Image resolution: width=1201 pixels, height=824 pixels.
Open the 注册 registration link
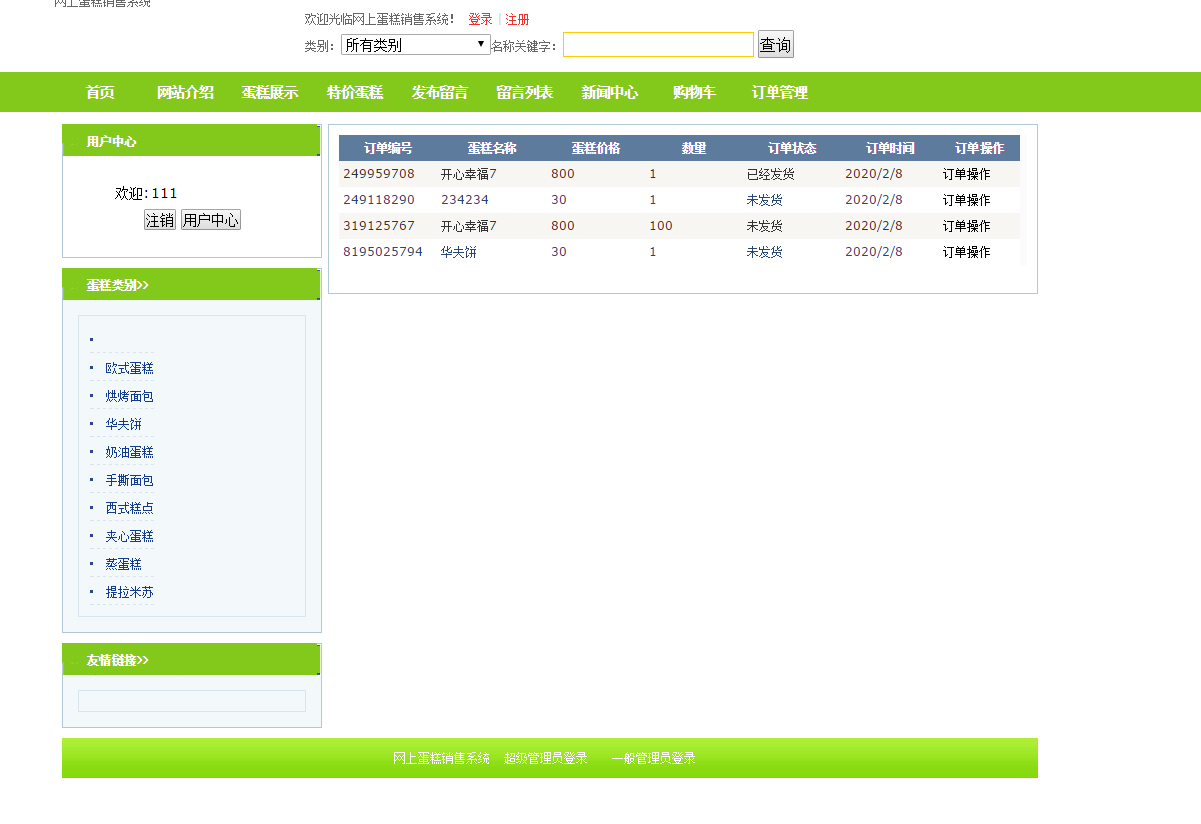coord(517,19)
